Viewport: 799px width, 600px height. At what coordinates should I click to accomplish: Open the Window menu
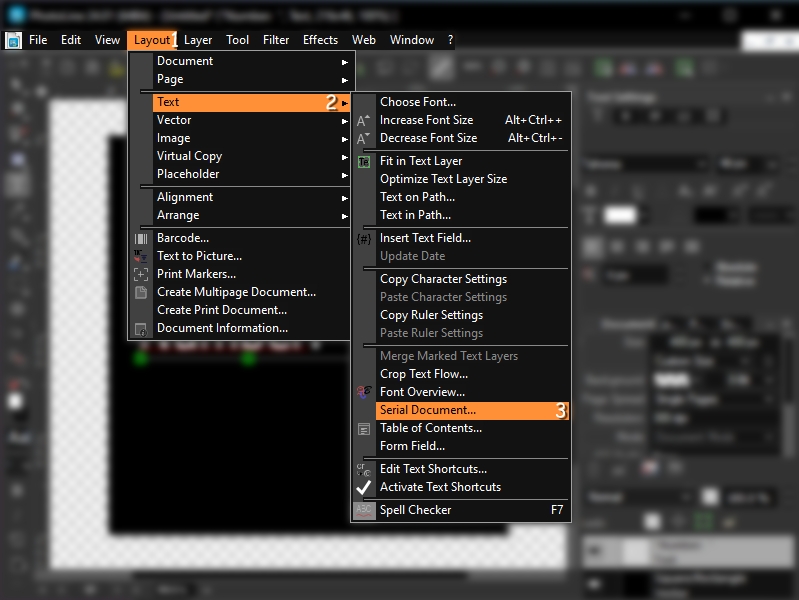click(x=412, y=40)
